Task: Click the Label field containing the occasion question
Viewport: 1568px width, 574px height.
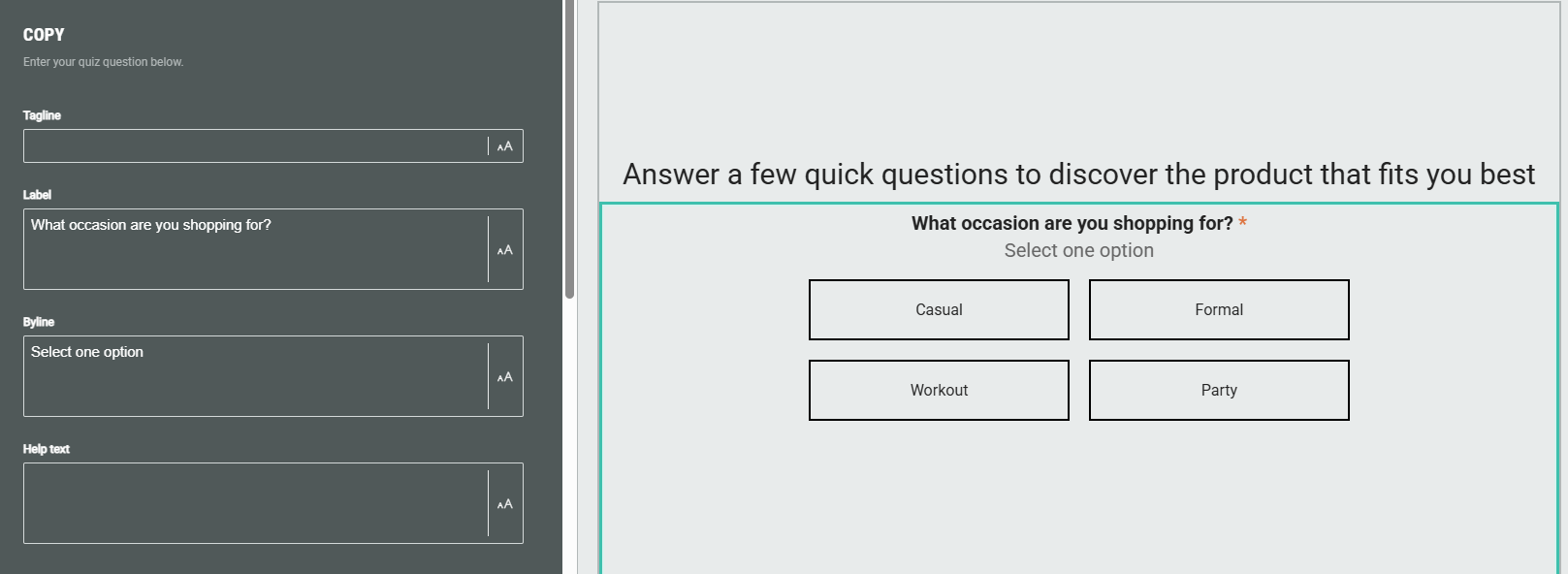Action: [x=255, y=249]
